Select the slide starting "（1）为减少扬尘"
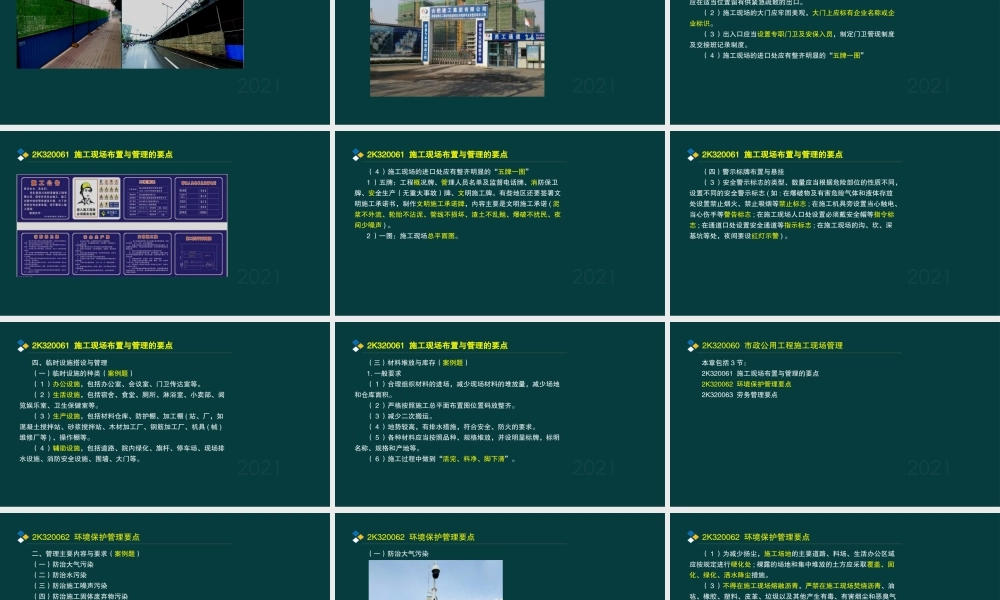Image resolution: width=1000 pixels, height=600 pixels. (x=835, y=557)
